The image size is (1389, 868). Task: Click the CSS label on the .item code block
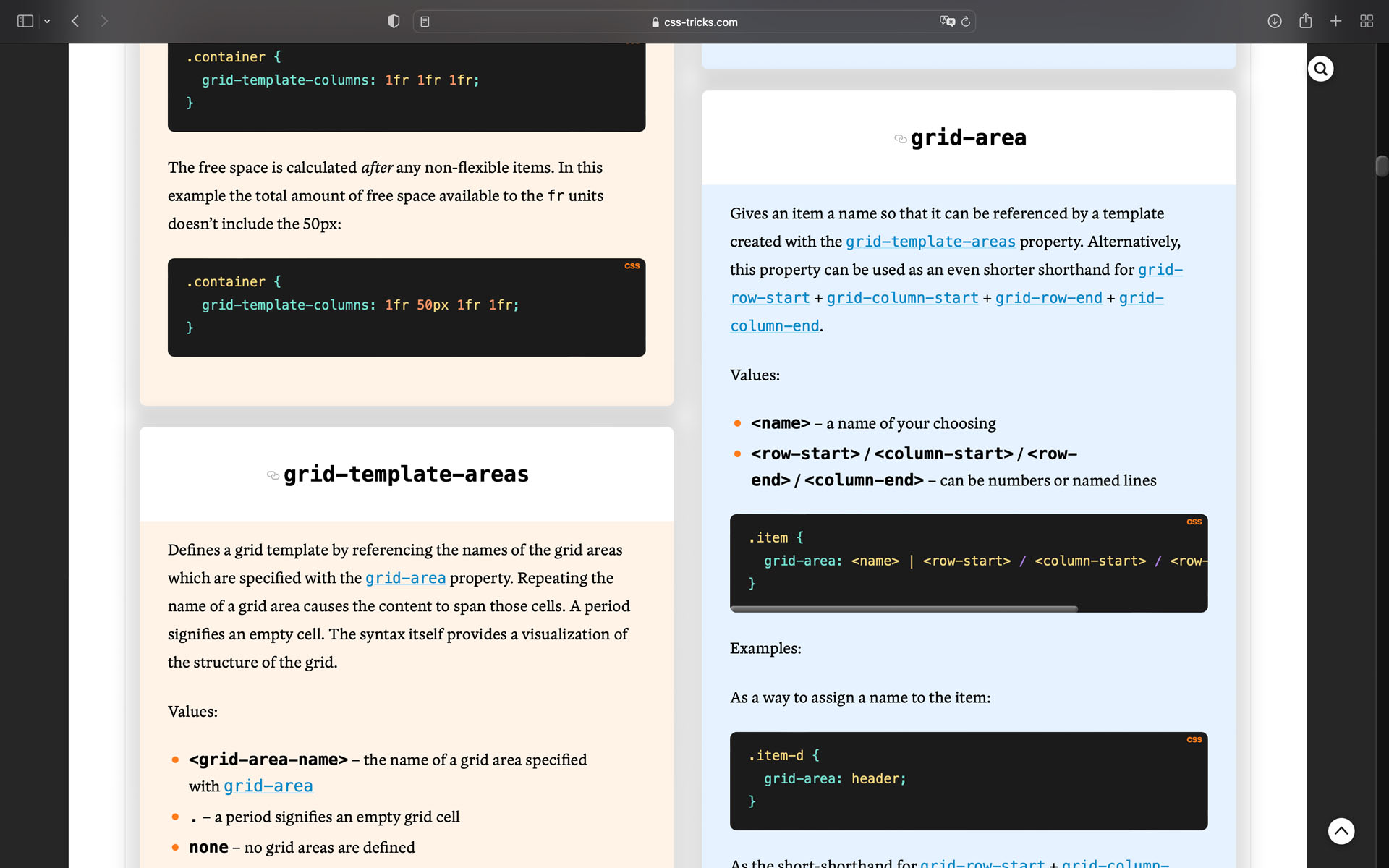(1194, 522)
